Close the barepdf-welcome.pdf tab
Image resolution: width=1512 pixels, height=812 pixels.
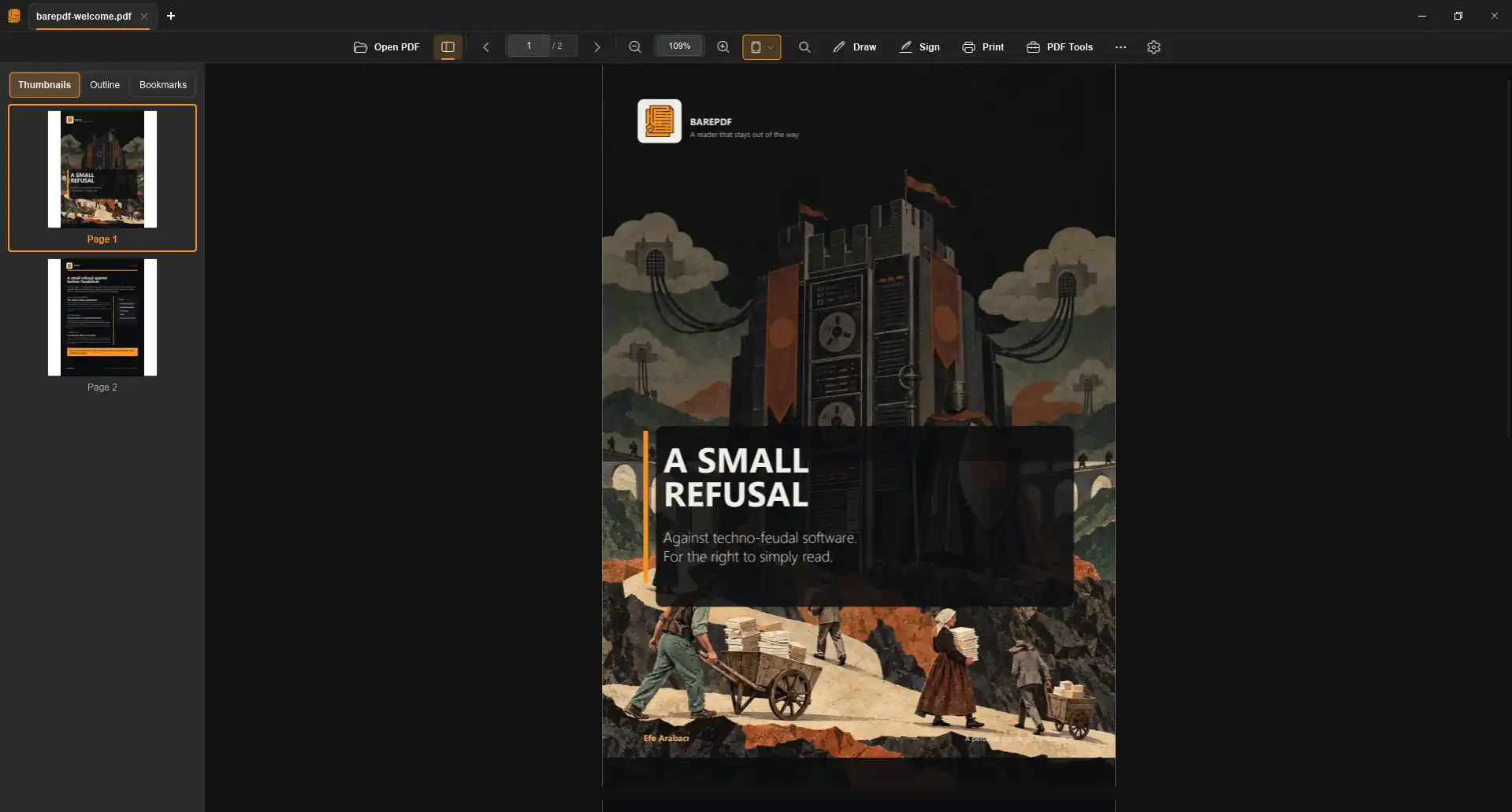(144, 17)
